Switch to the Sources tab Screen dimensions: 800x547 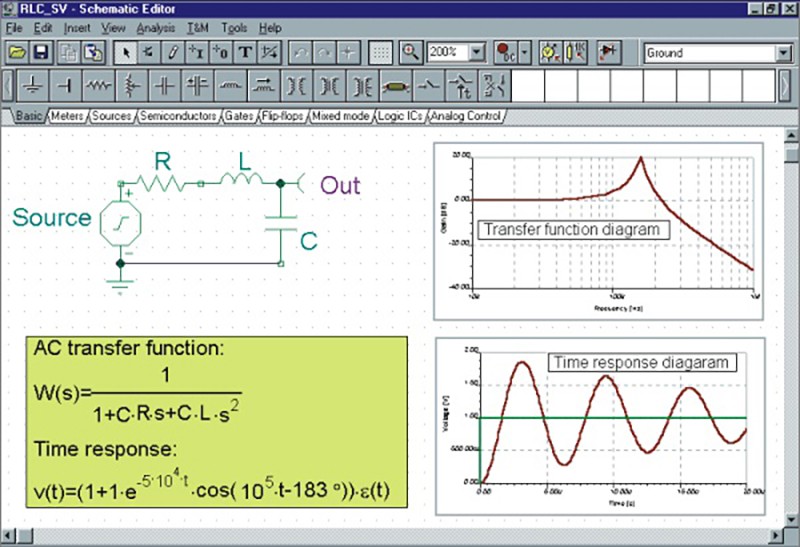pos(111,116)
